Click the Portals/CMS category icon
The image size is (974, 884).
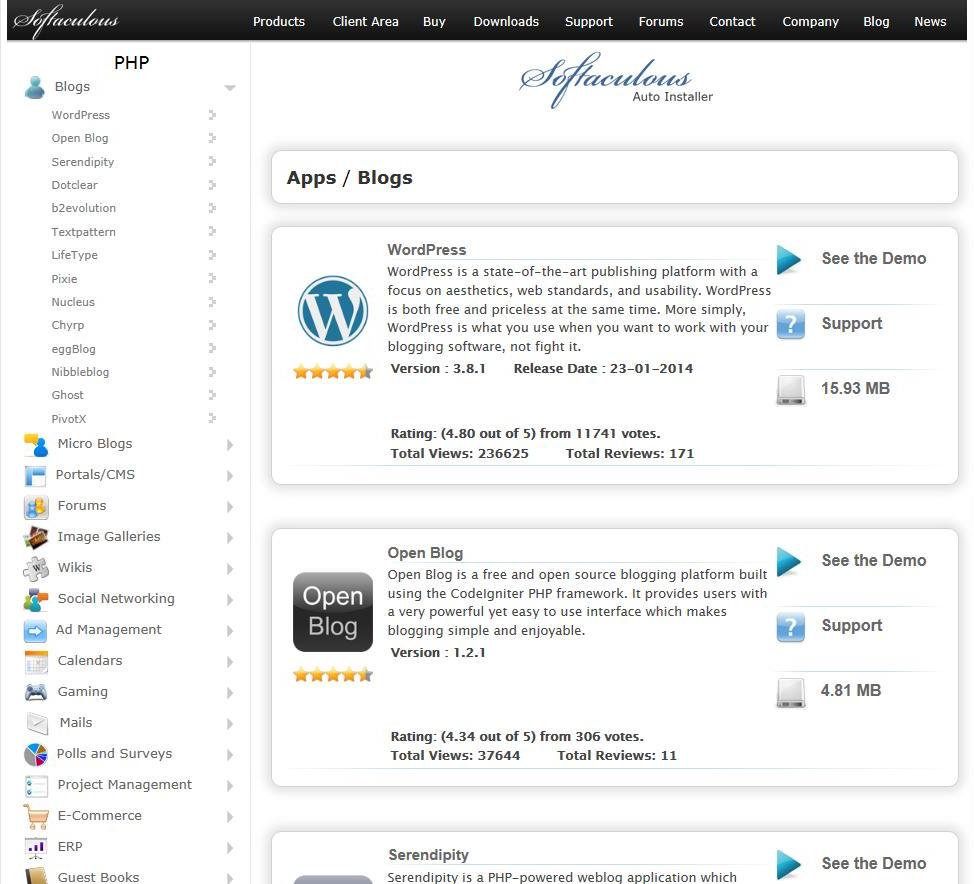pos(35,475)
